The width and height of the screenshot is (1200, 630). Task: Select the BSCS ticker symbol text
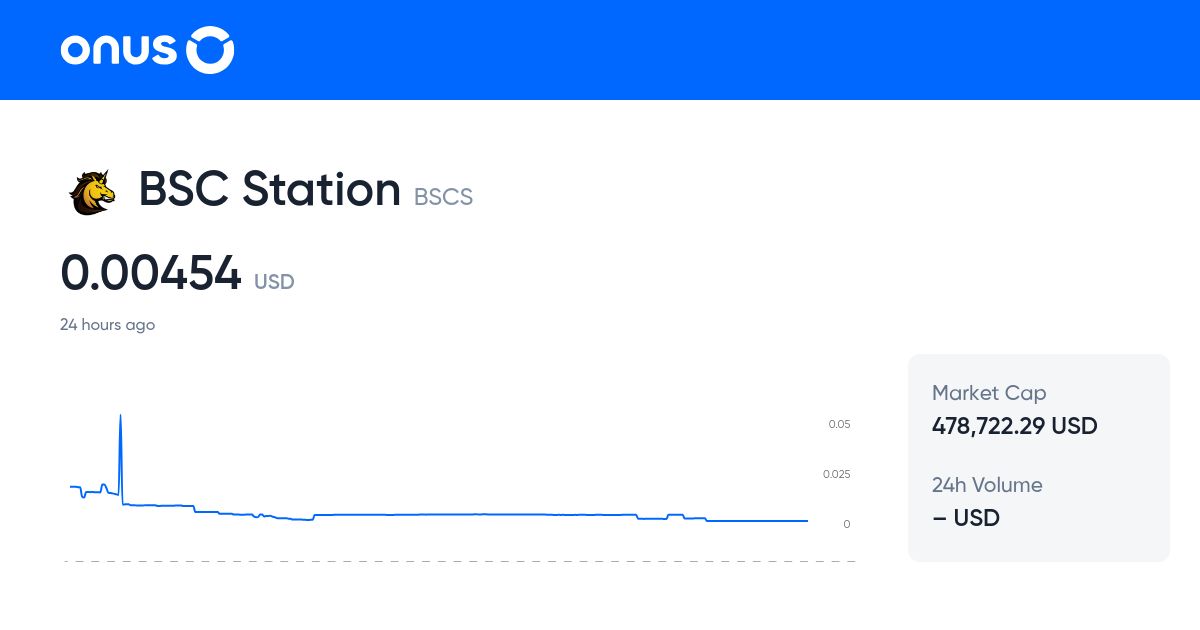[444, 196]
